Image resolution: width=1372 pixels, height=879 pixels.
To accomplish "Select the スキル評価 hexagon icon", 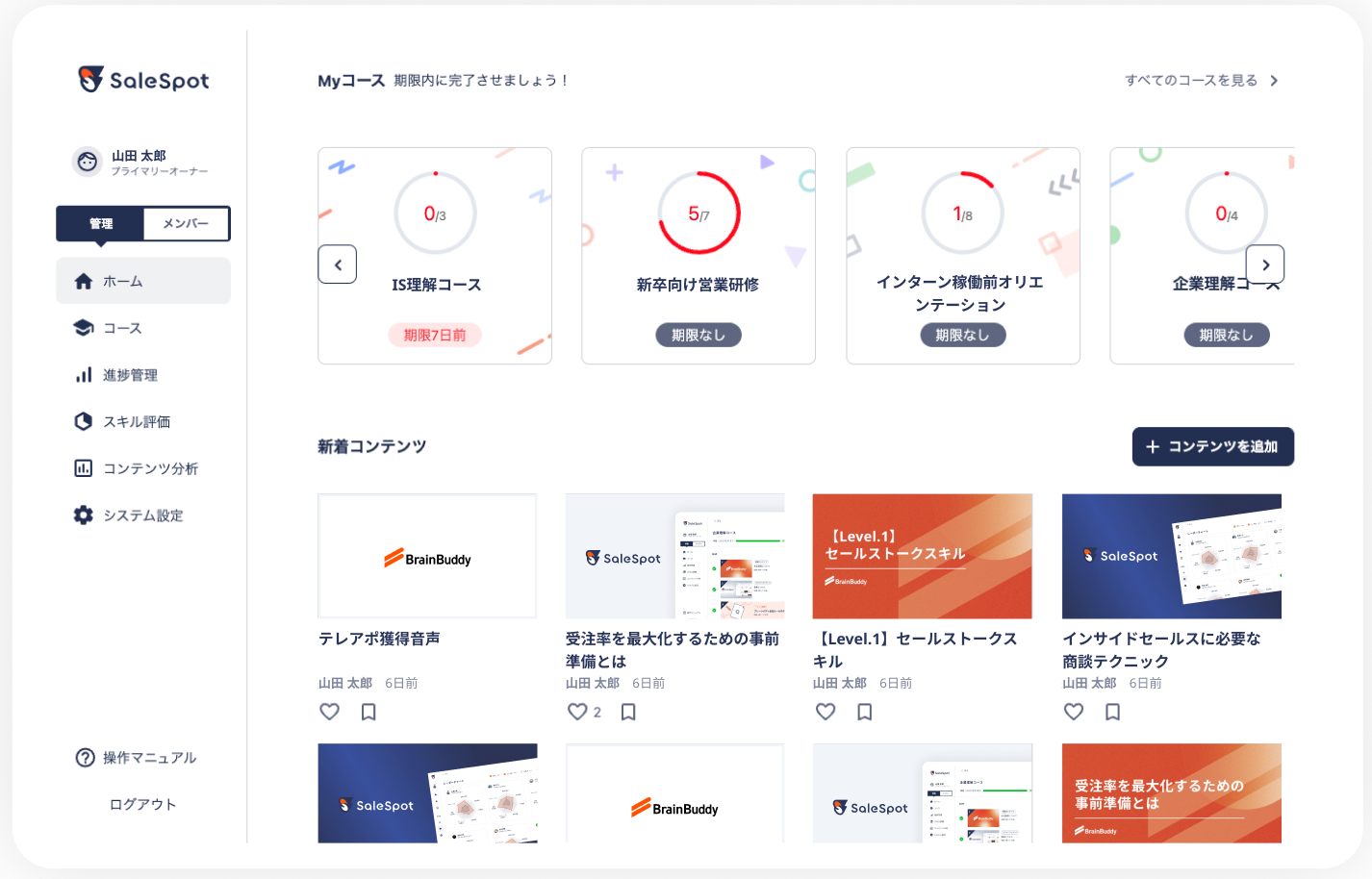I will (x=84, y=421).
